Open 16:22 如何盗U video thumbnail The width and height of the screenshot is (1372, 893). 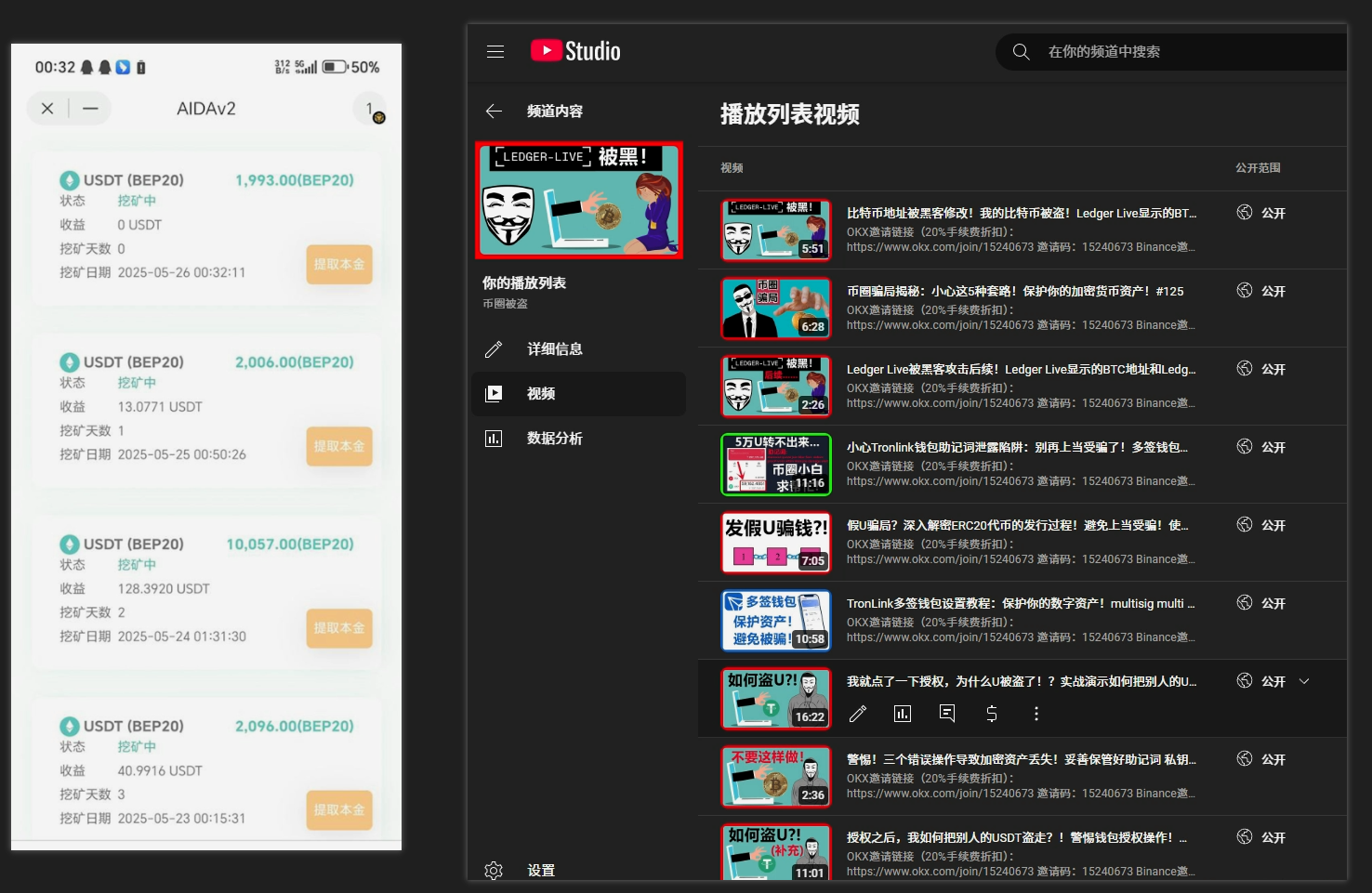(776, 699)
